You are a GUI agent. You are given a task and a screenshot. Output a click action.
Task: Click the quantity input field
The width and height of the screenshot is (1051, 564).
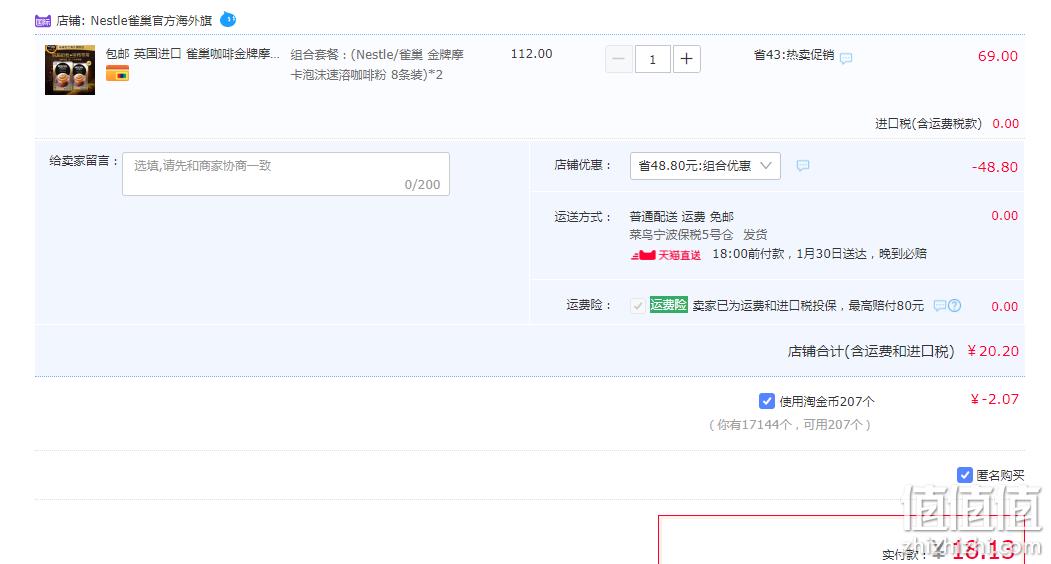point(652,59)
